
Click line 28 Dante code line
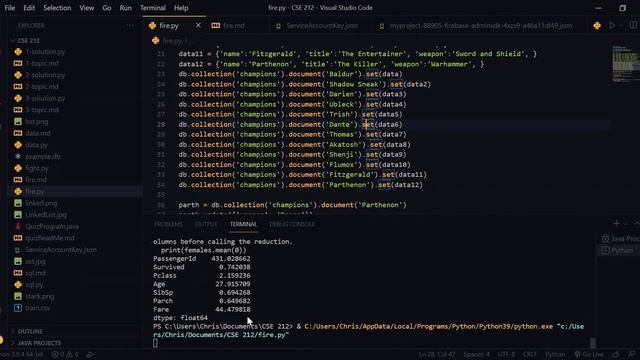click(x=290, y=124)
